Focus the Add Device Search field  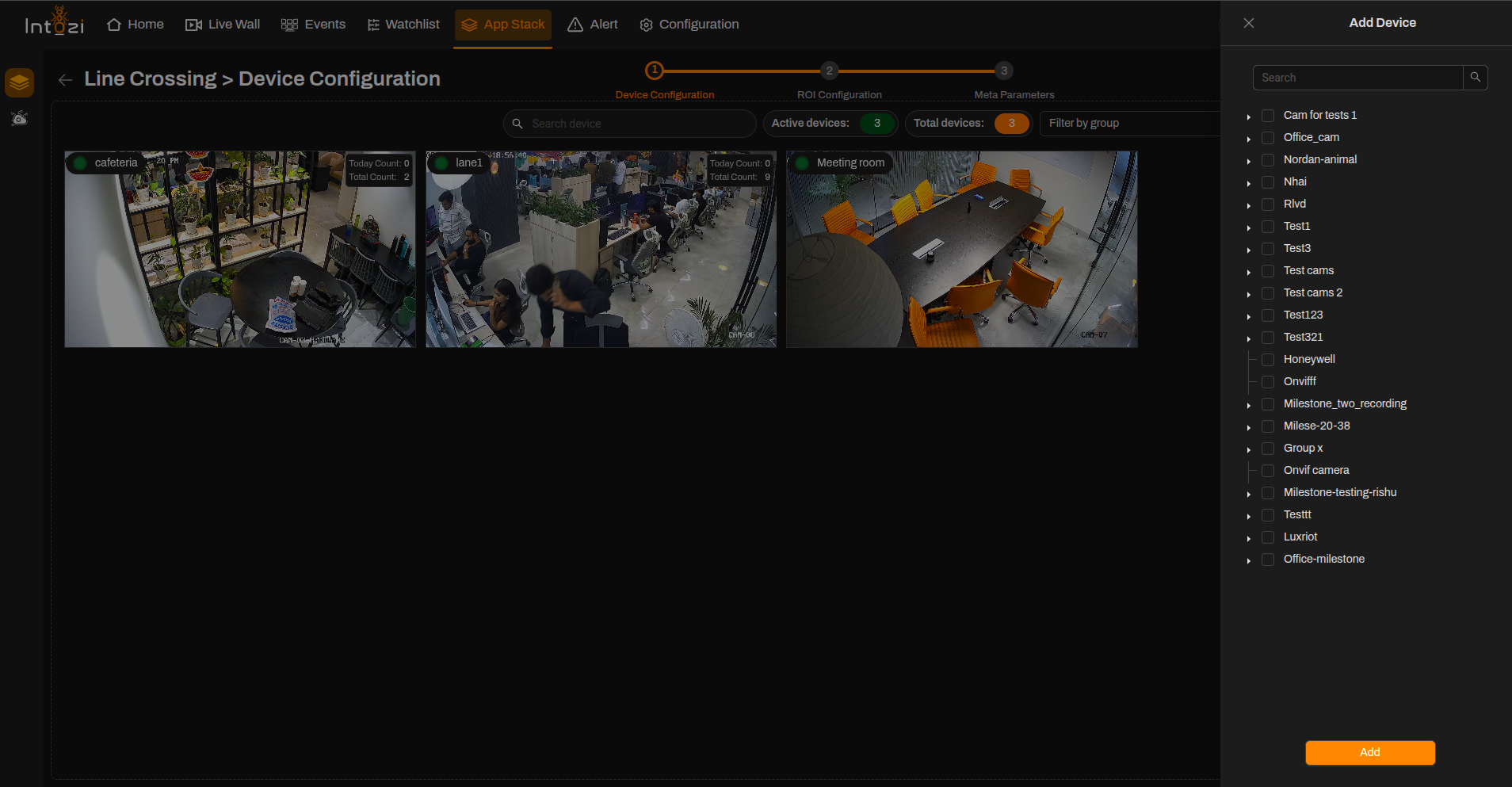coord(1357,78)
